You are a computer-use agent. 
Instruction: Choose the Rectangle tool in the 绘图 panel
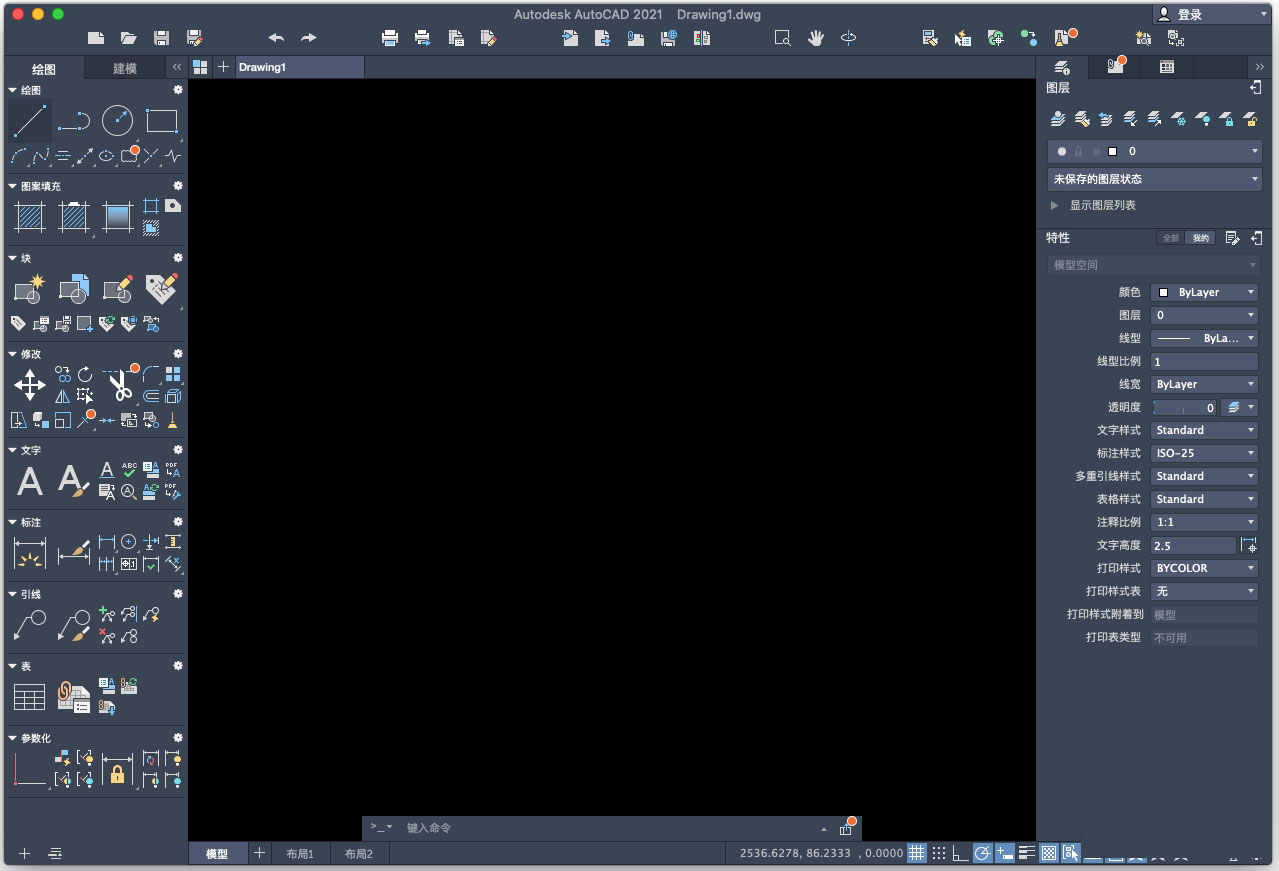(161, 121)
